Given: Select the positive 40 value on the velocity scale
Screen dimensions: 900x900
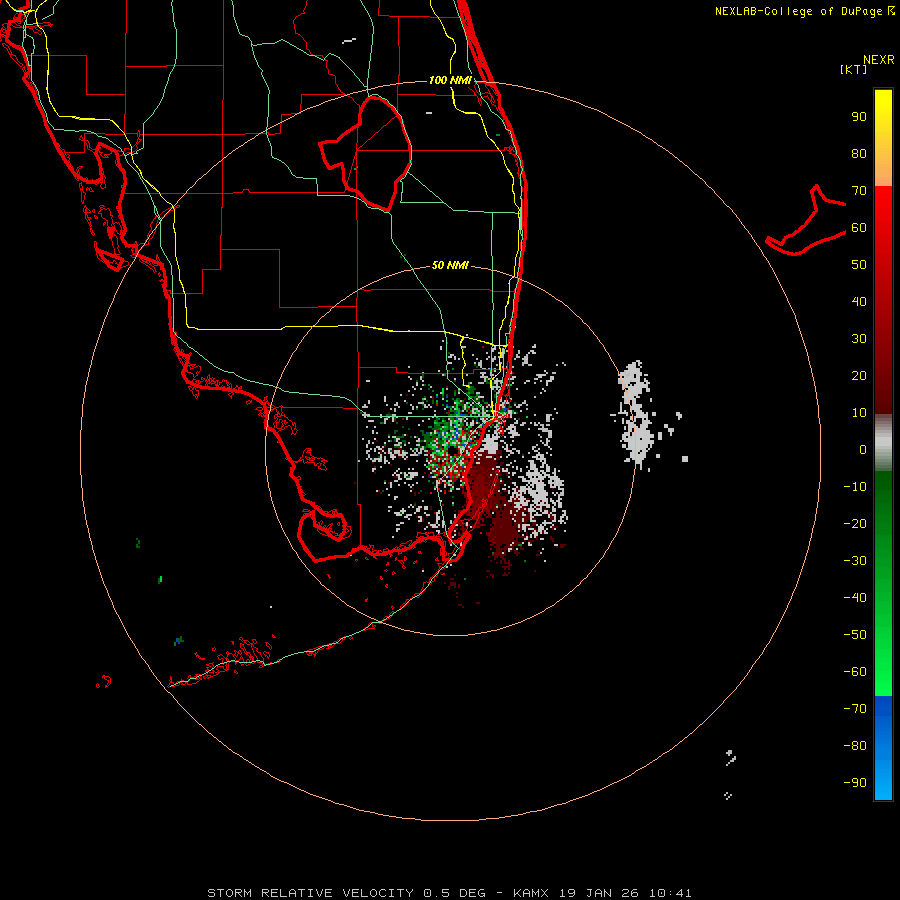Looking at the screenshot, I should click(x=859, y=301).
